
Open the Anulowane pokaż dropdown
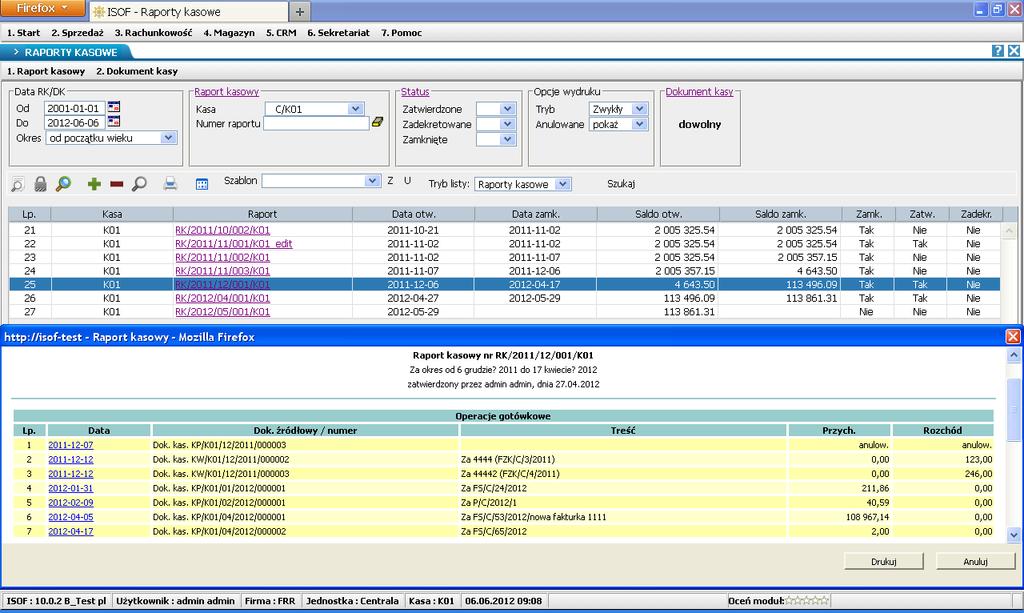click(x=640, y=124)
